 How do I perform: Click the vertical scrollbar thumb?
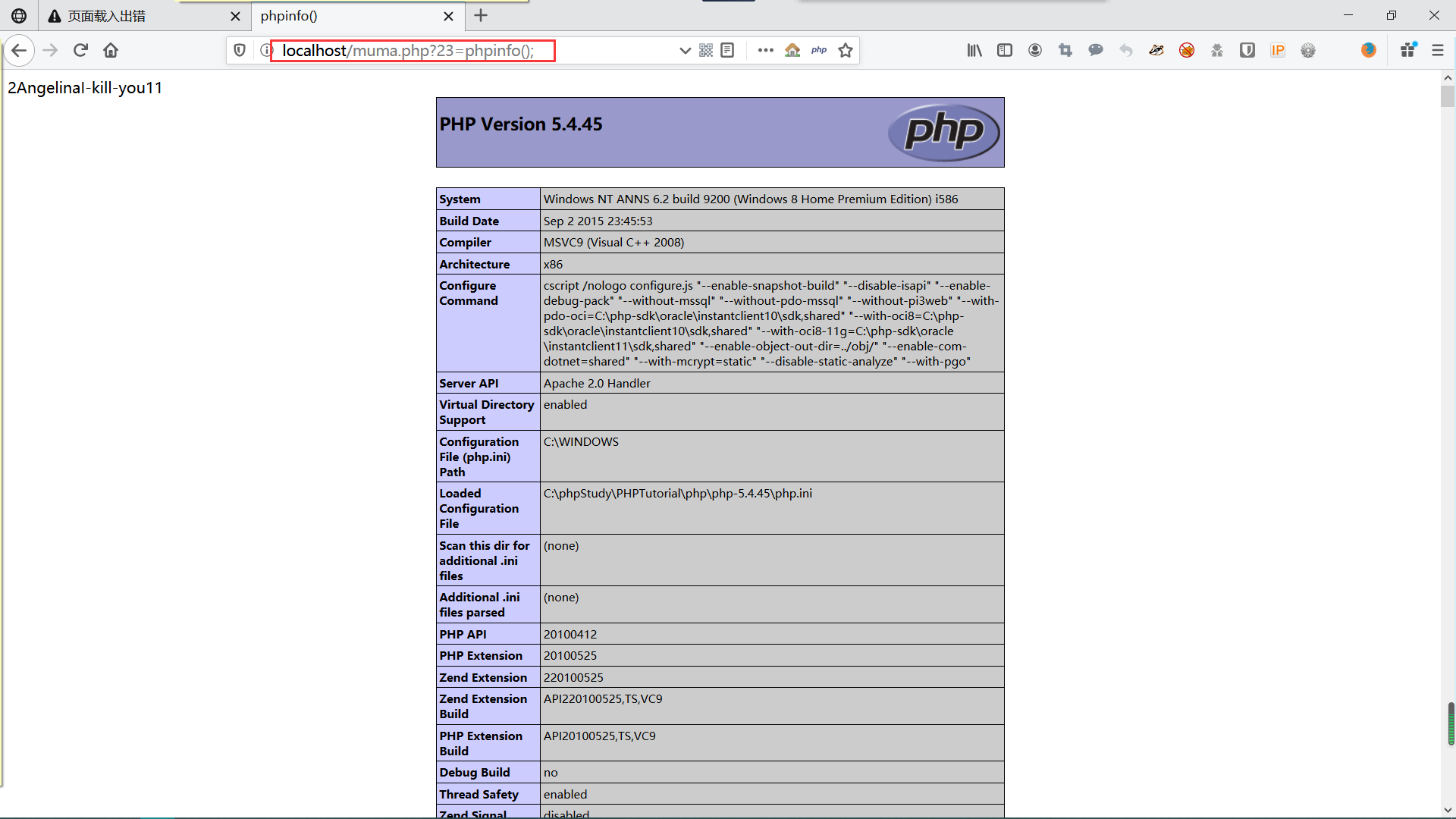tap(1448, 96)
